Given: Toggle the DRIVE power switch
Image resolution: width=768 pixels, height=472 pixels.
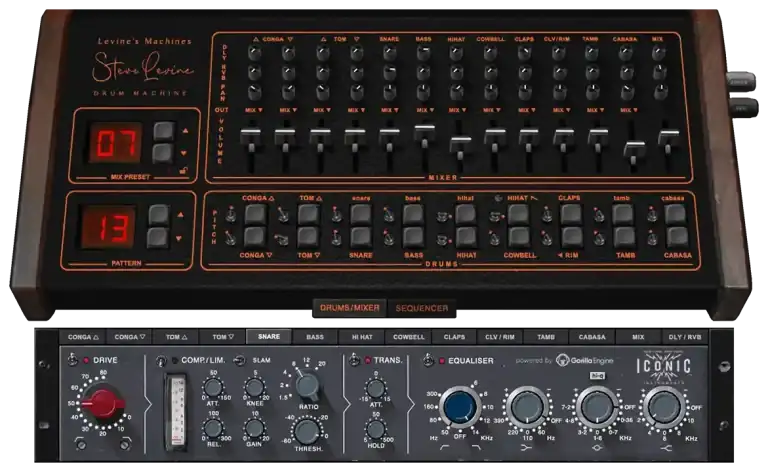Looking at the screenshot, I should click(72, 360).
